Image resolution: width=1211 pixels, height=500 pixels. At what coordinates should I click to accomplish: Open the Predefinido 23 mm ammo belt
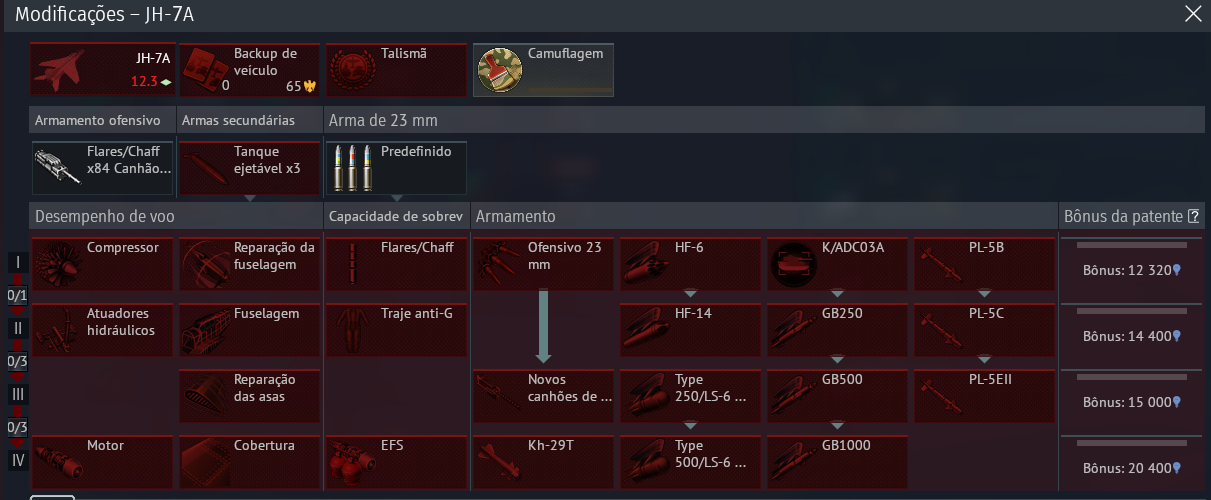[396, 168]
